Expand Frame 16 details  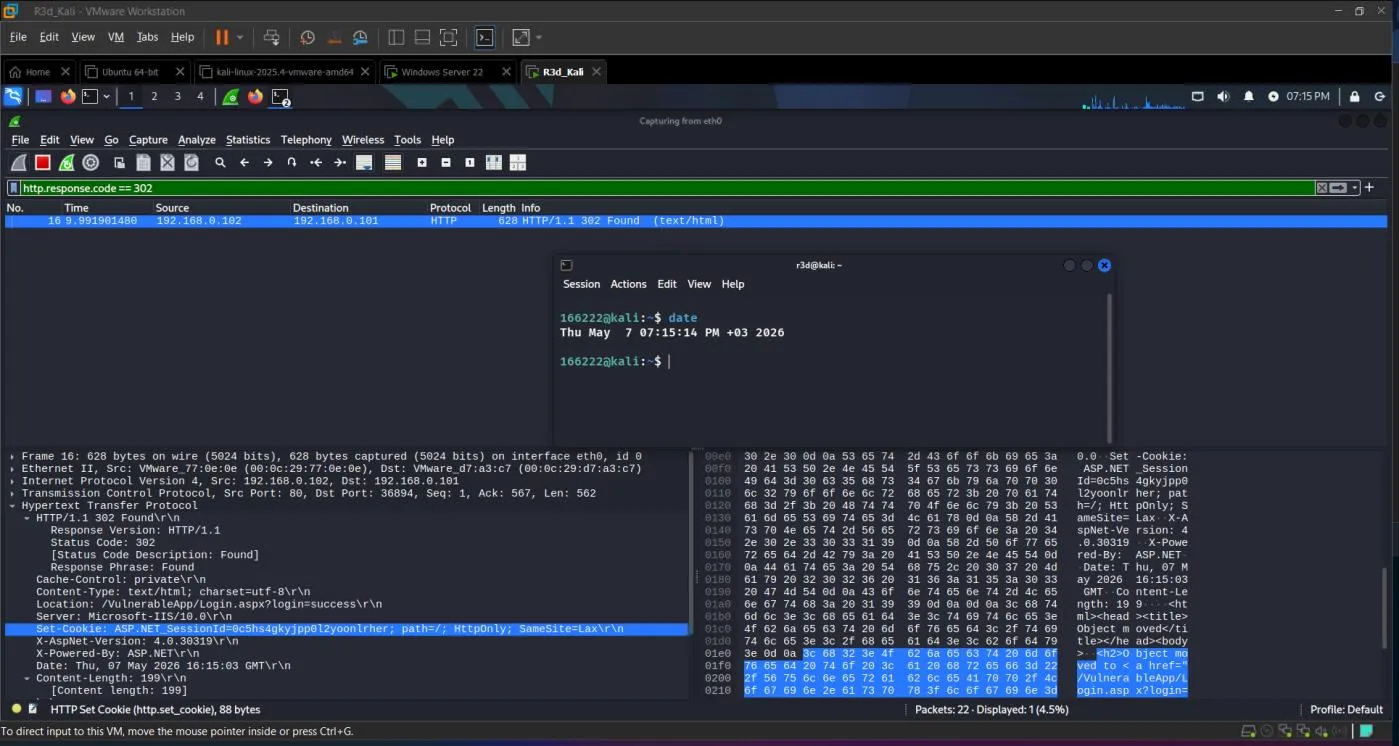[13, 456]
